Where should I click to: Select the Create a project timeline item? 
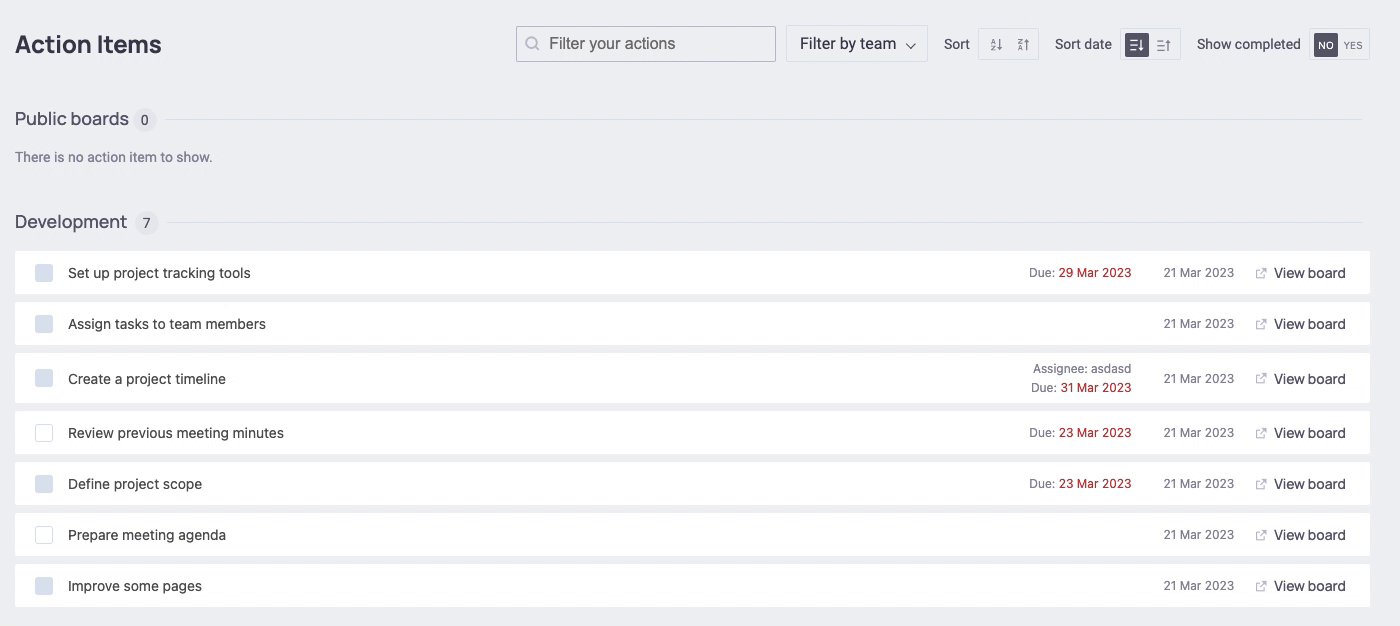pos(147,379)
